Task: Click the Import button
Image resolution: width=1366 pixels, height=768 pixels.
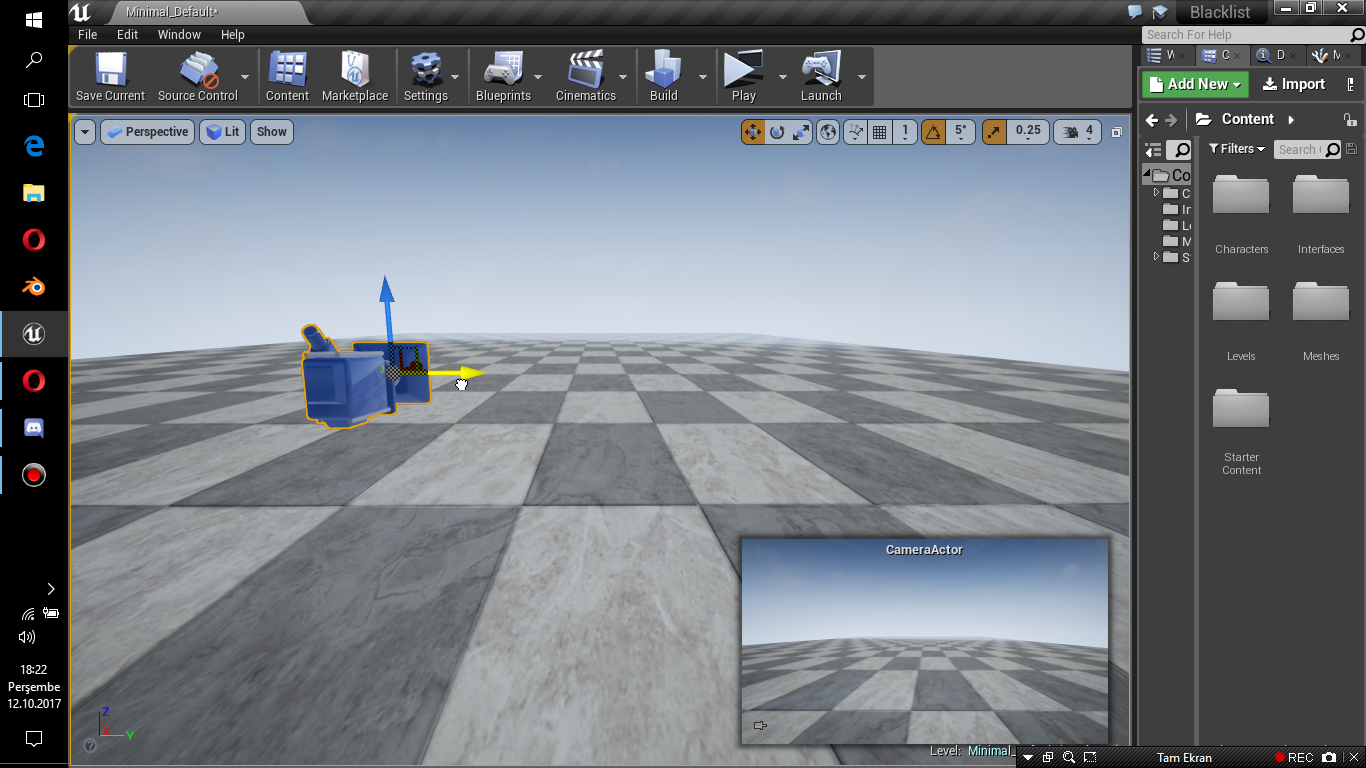Action: click(x=1294, y=84)
